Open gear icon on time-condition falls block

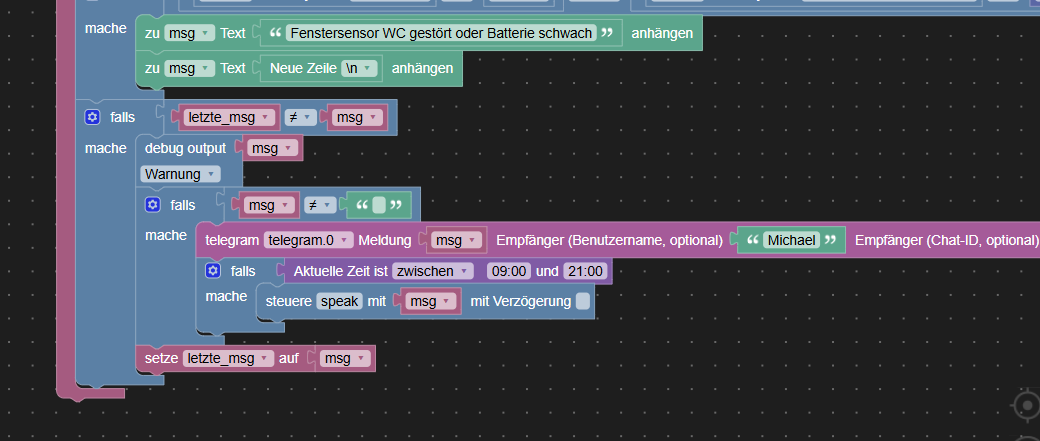pos(213,271)
